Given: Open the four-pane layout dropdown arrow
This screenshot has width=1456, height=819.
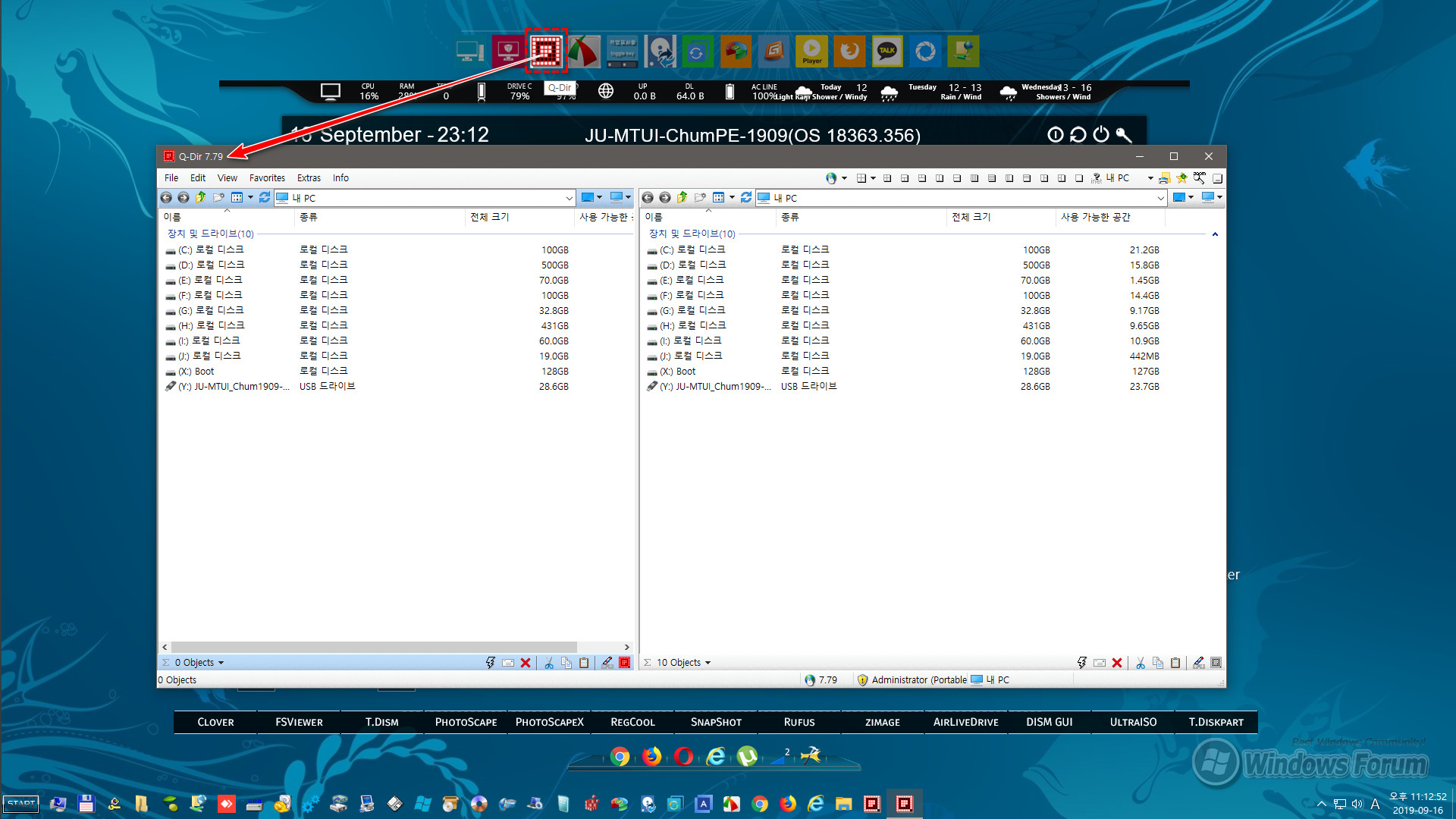Looking at the screenshot, I should coord(873,178).
